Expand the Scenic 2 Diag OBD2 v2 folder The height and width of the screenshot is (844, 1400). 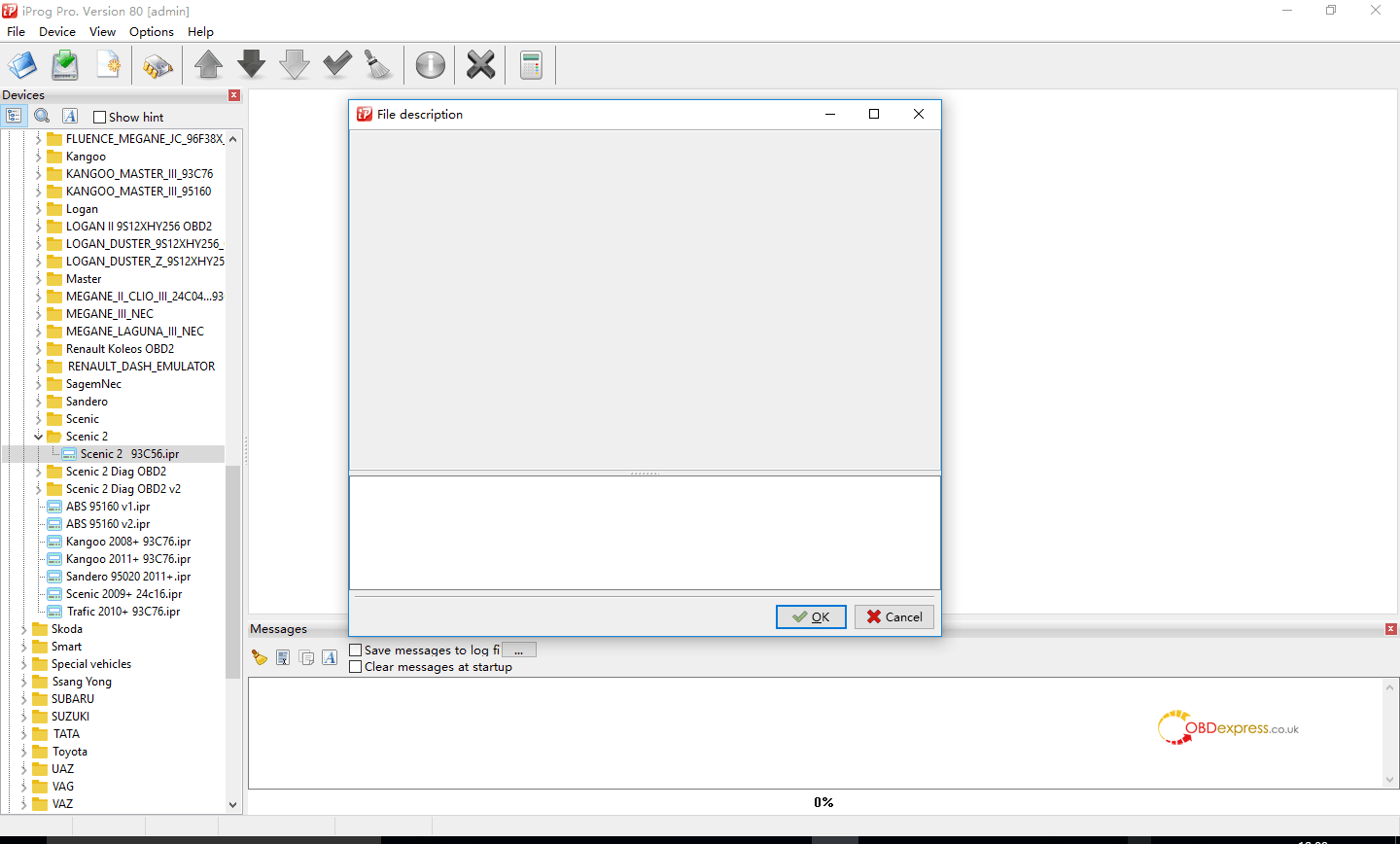[39, 489]
